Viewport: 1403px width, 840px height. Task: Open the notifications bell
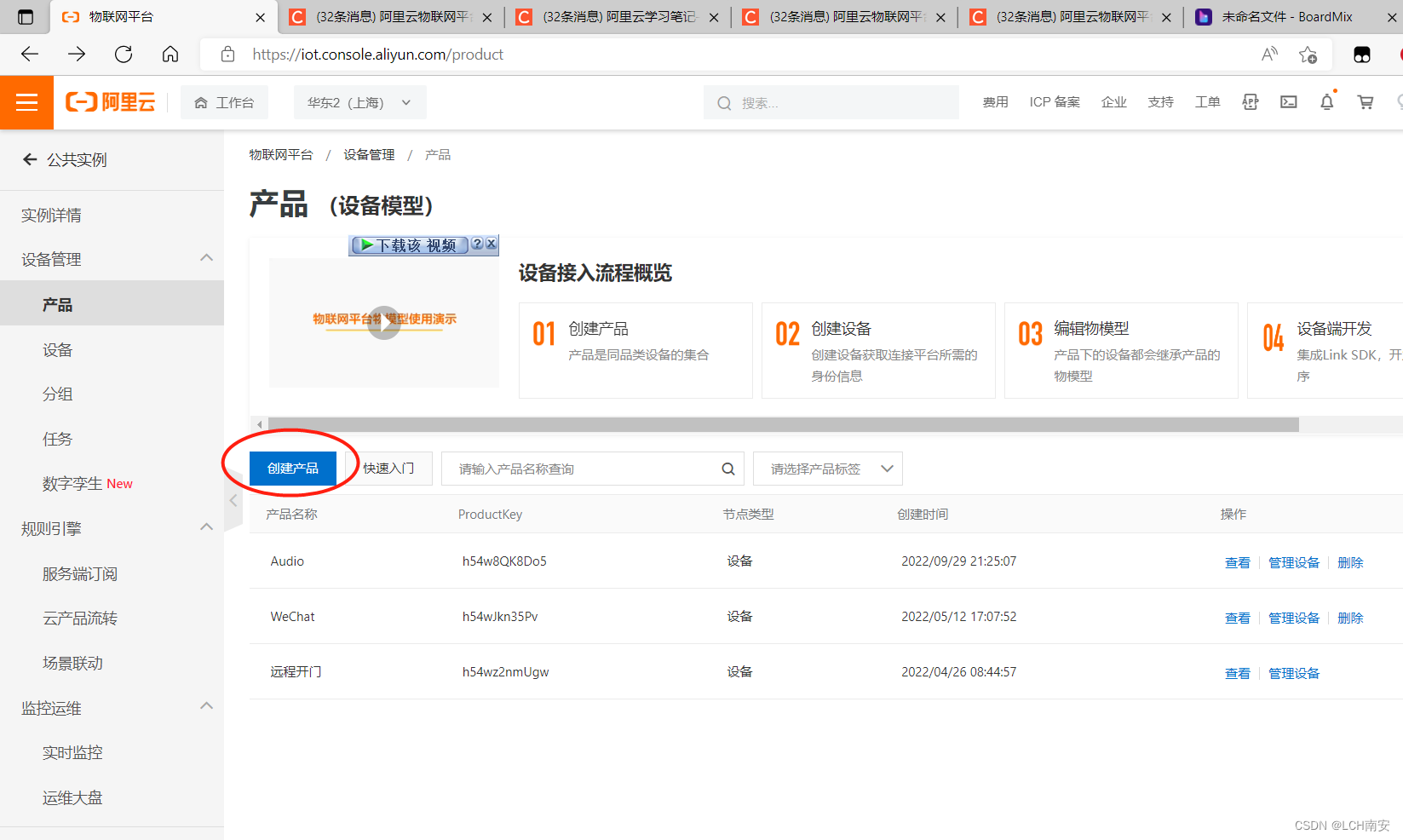pos(1327,102)
